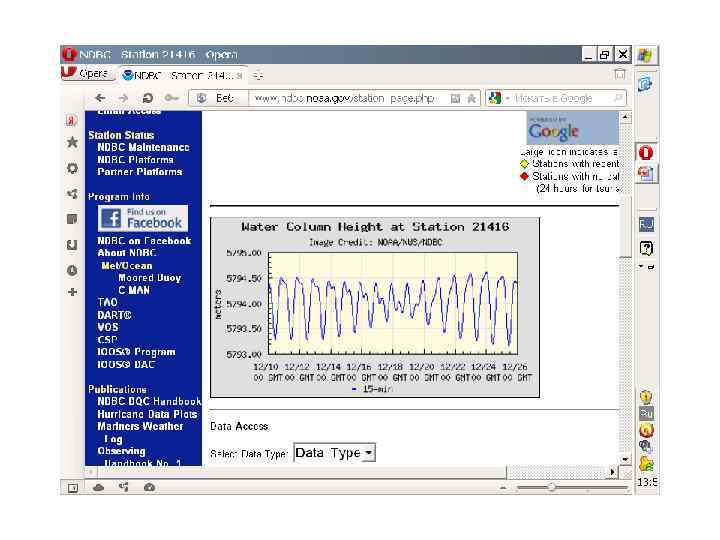
Task: Click the Opera Unite icon in status bar
Action: (124, 487)
